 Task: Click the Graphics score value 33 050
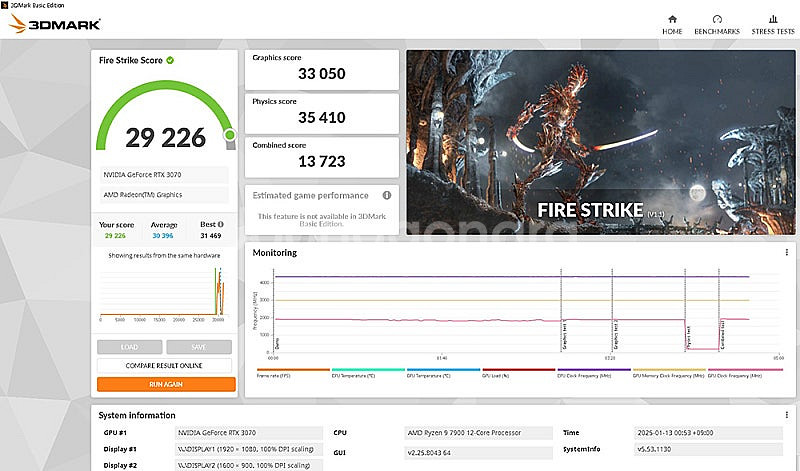(x=322, y=74)
